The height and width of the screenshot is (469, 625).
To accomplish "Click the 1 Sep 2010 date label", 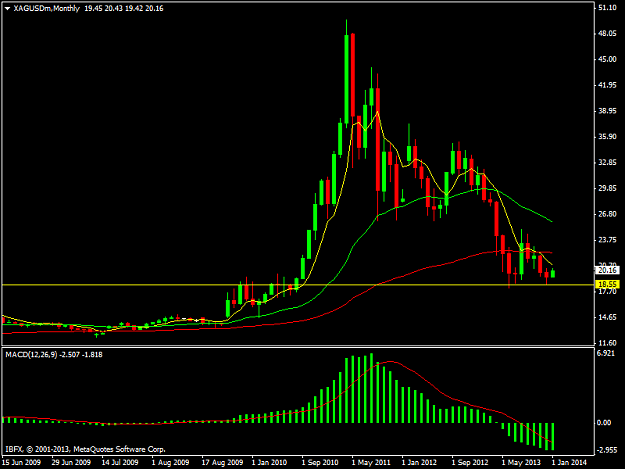I will click(x=320, y=463).
